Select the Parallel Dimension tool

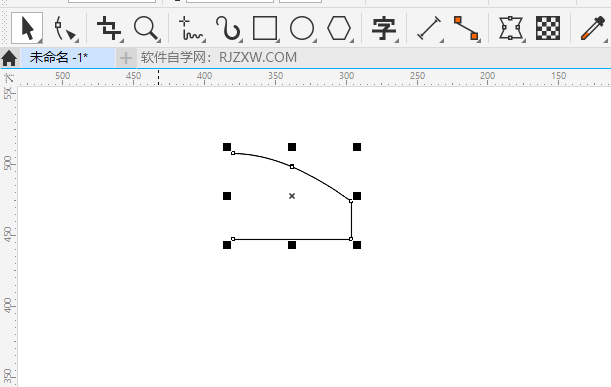[x=429, y=28]
